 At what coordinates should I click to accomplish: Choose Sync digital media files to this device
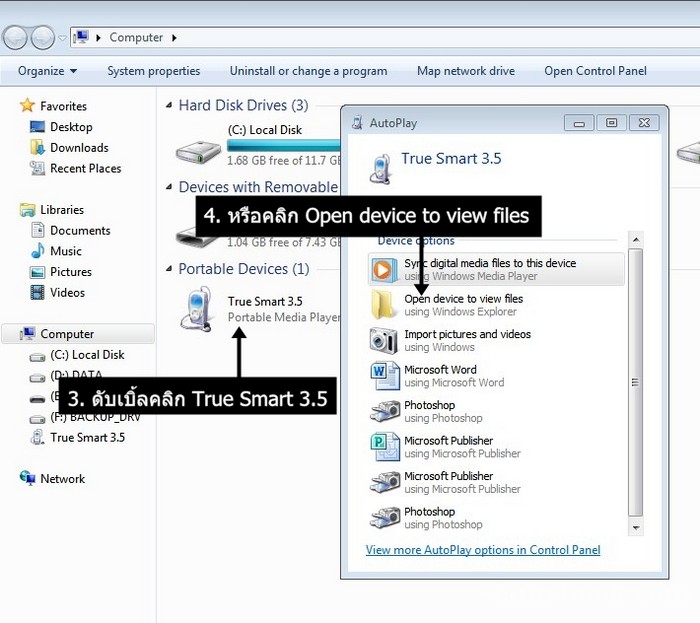click(x=496, y=269)
